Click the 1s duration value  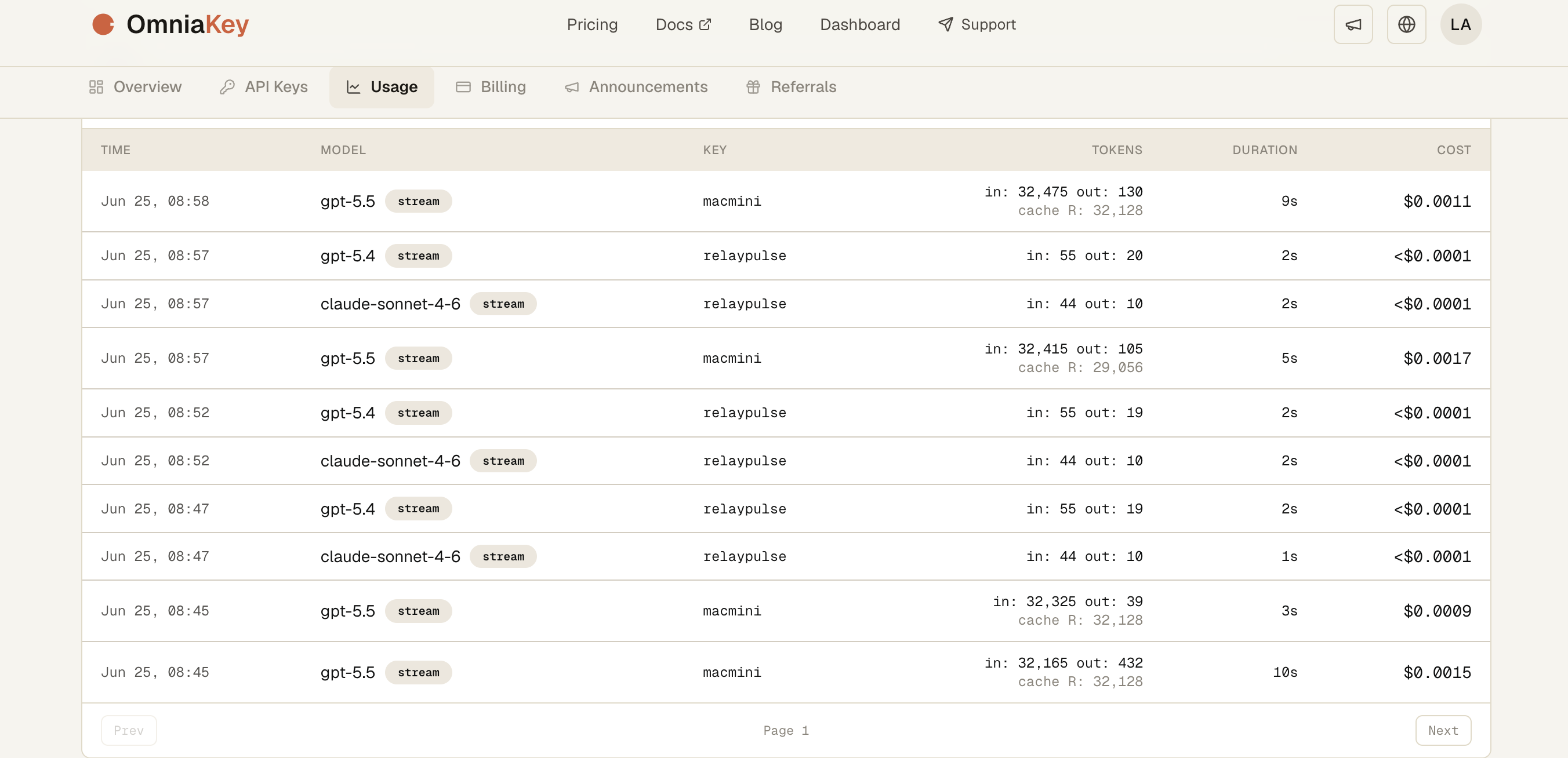coord(1289,556)
